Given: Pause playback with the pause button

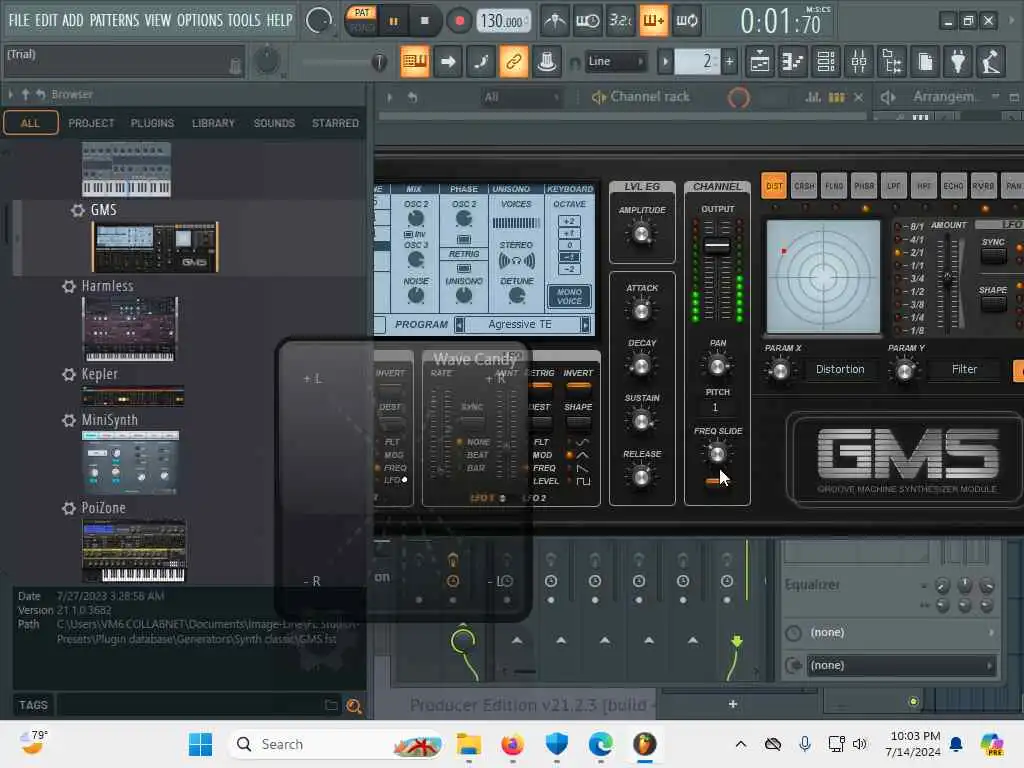Looking at the screenshot, I should tap(393, 21).
